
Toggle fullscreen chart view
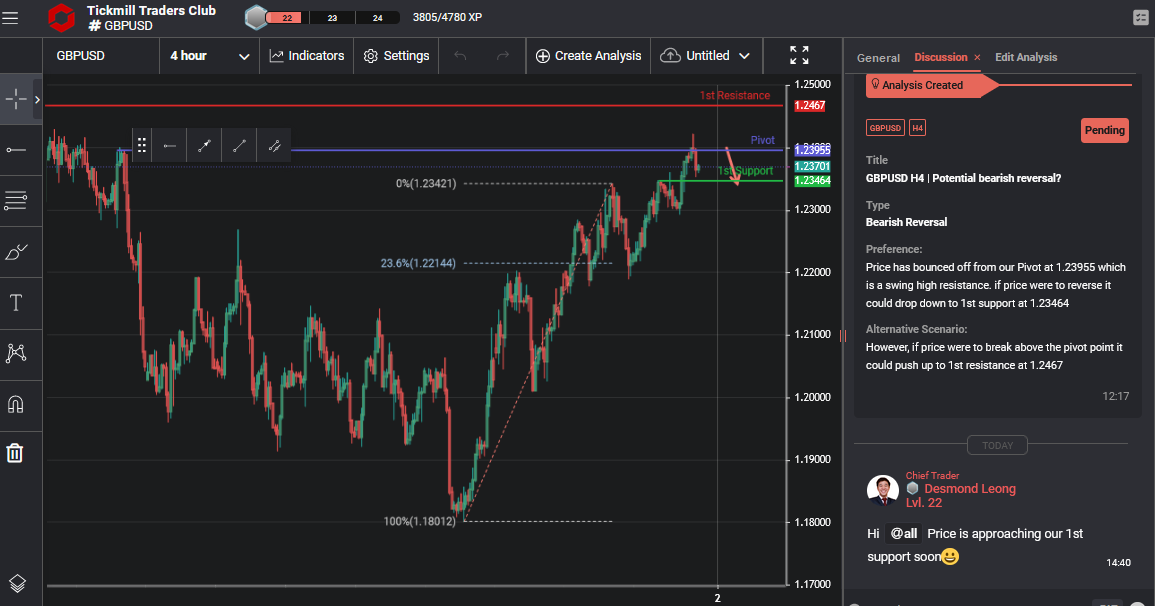click(799, 55)
